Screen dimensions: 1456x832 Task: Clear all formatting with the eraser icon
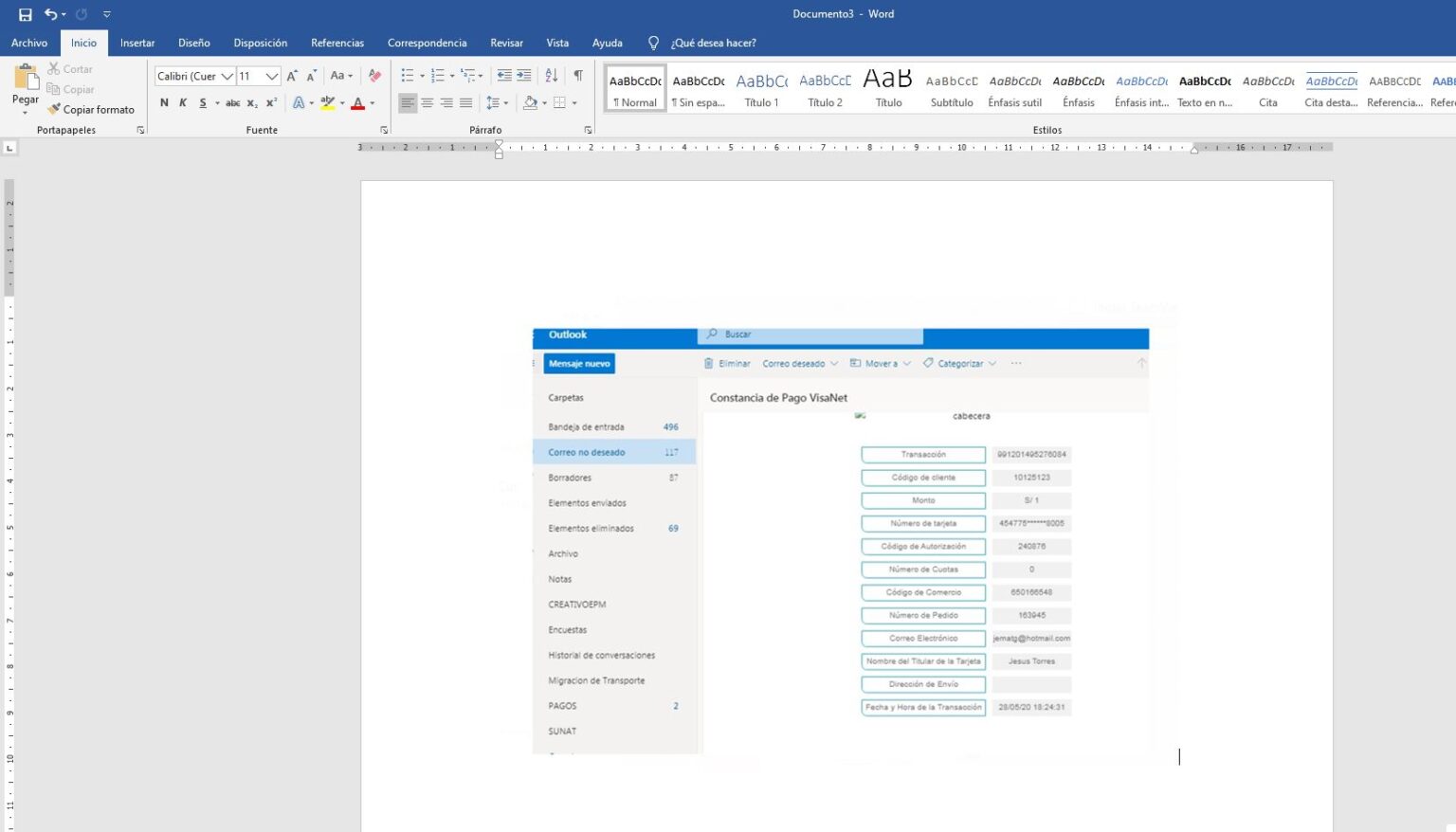point(374,76)
